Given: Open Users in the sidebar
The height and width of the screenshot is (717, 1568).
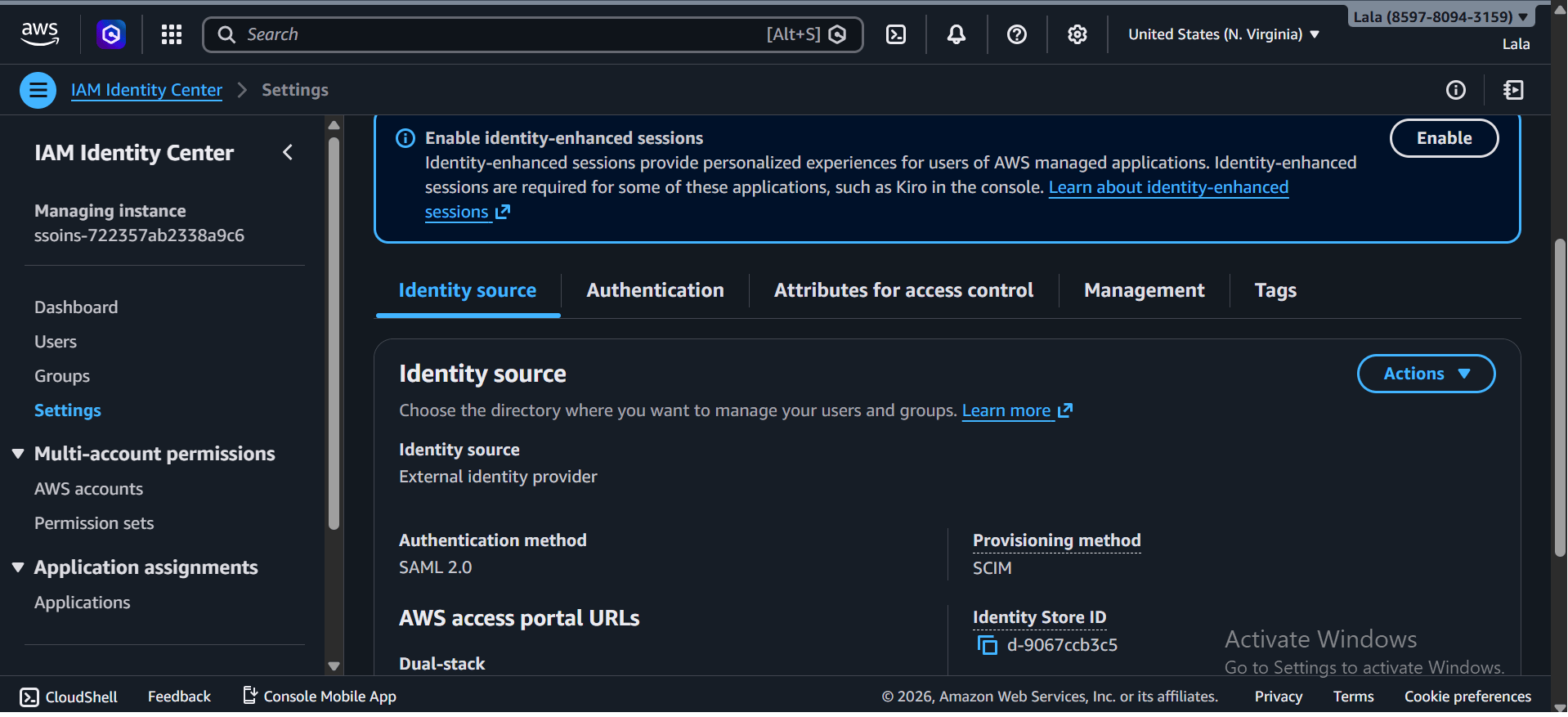Looking at the screenshot, I should 56,342.
